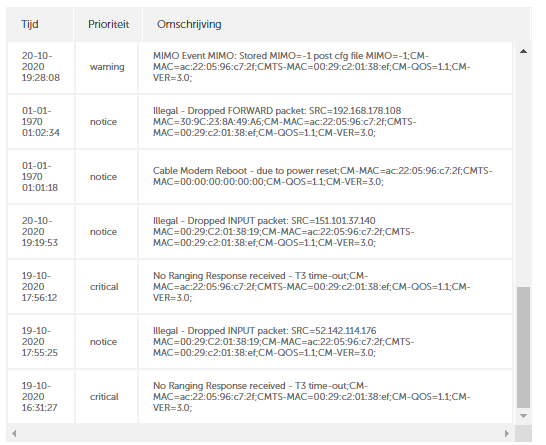
Task: Click the vertical scrollbar track above thumb
Action: 523,172
